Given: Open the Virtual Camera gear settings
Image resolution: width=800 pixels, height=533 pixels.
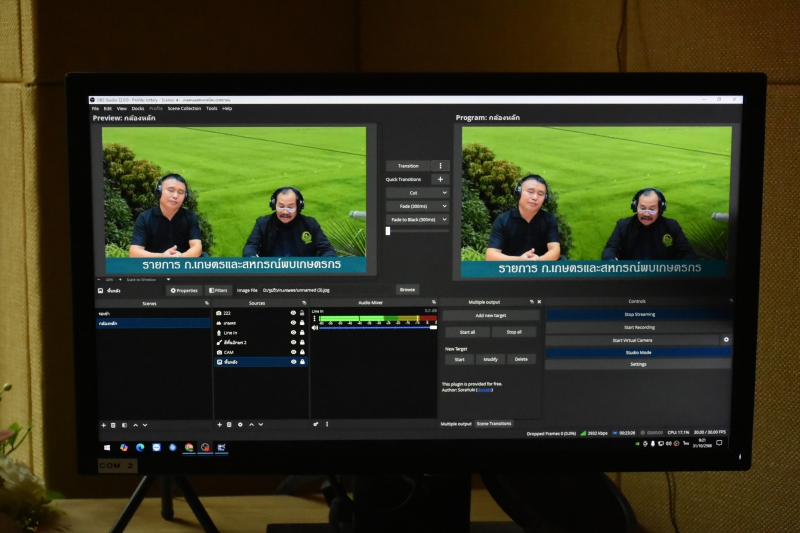Looking at the screenshot, I should [726, 340].
